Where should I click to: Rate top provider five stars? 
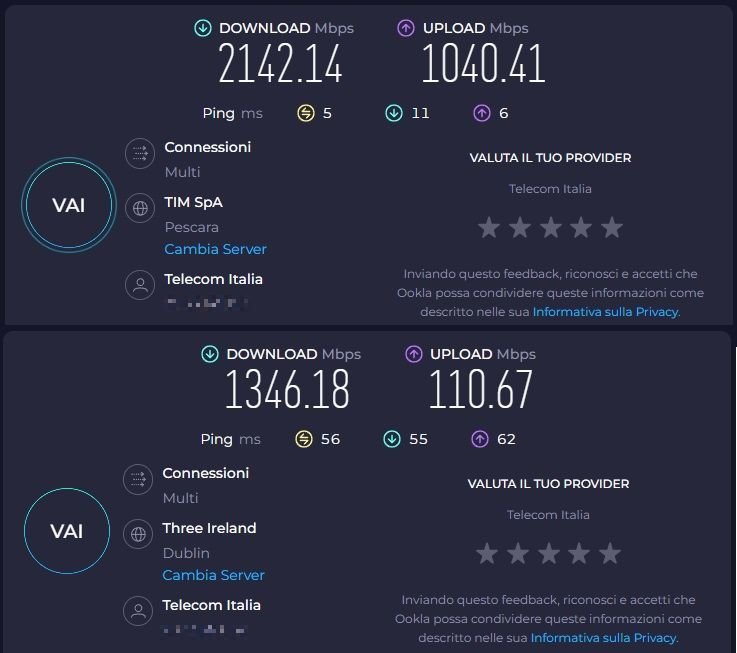(x=612, y=228)
